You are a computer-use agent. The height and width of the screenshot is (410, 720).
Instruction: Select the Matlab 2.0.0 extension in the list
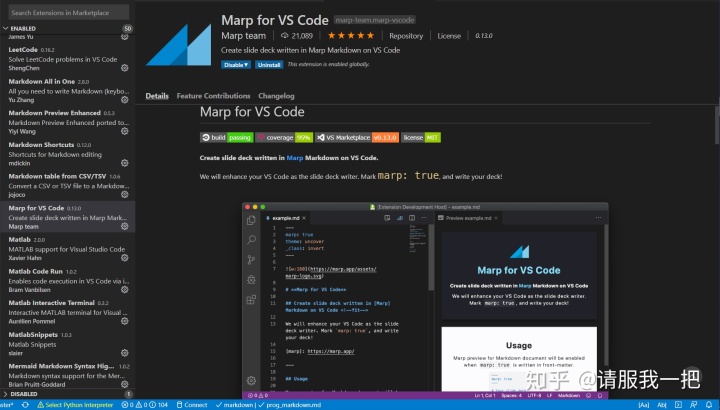68,248
